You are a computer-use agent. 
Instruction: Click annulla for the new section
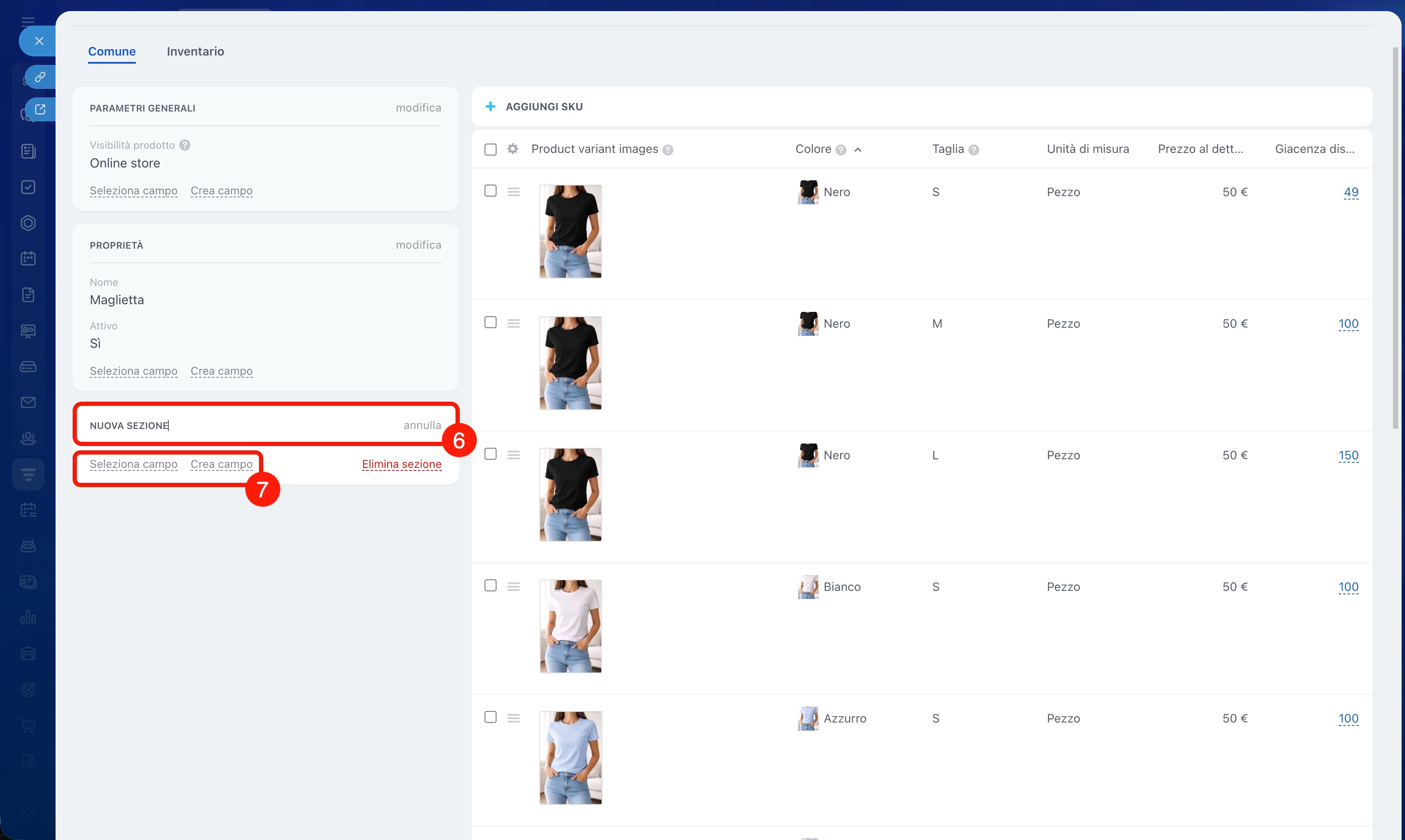point(422,425)
